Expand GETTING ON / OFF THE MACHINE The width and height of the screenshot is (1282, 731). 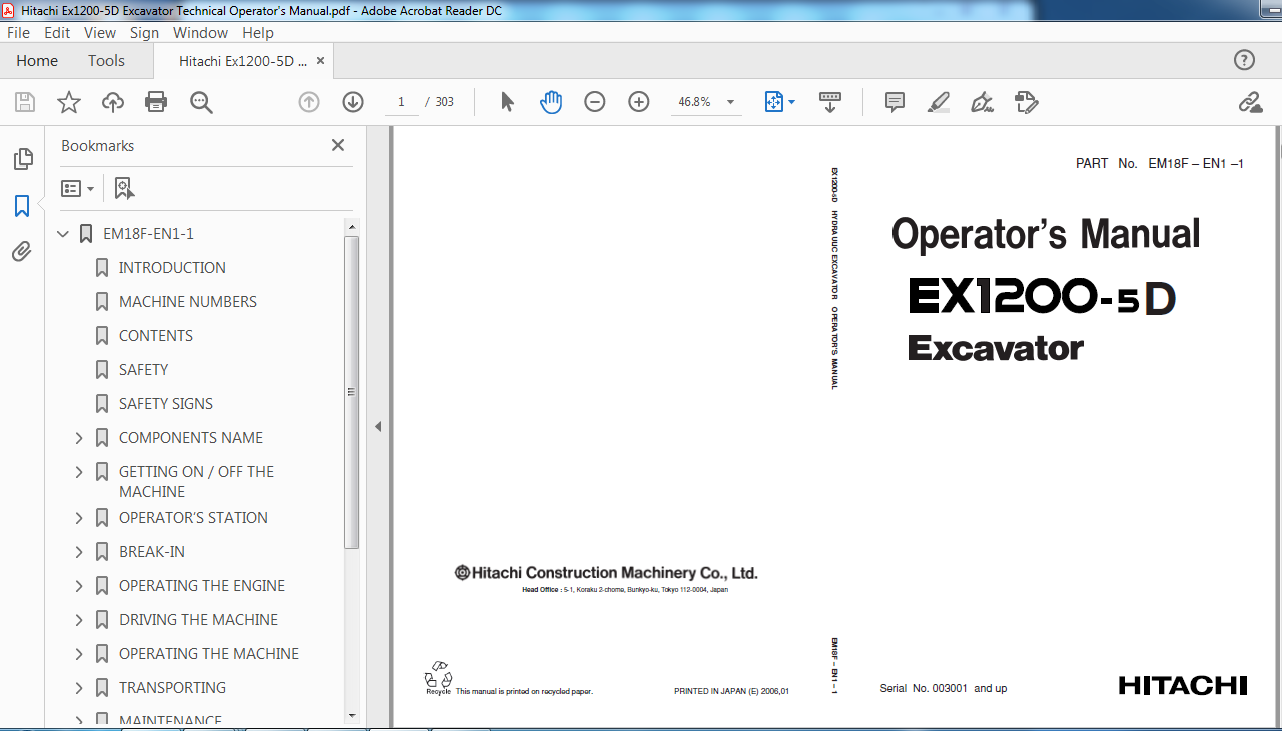[x=79, y=472]
